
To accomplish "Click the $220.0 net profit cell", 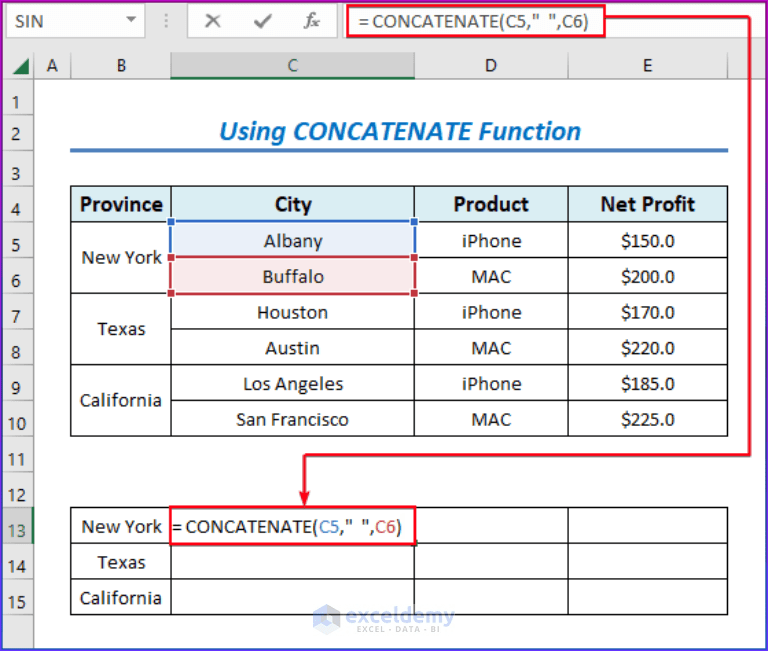I will pos(648,348).
